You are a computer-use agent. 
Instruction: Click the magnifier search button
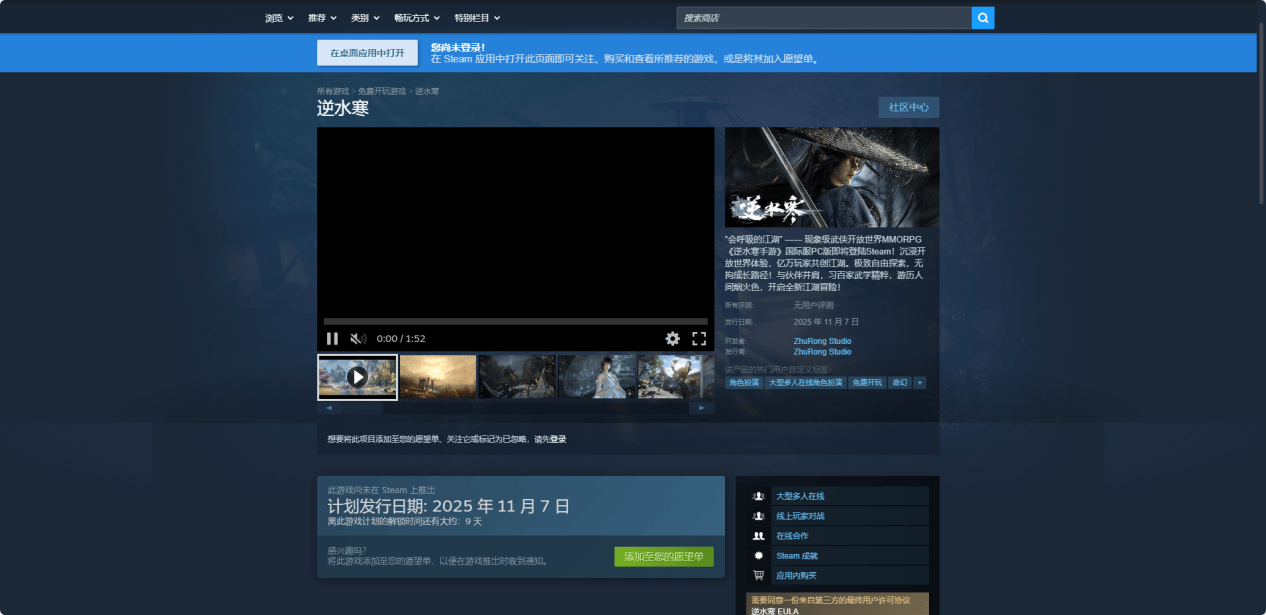983,18
